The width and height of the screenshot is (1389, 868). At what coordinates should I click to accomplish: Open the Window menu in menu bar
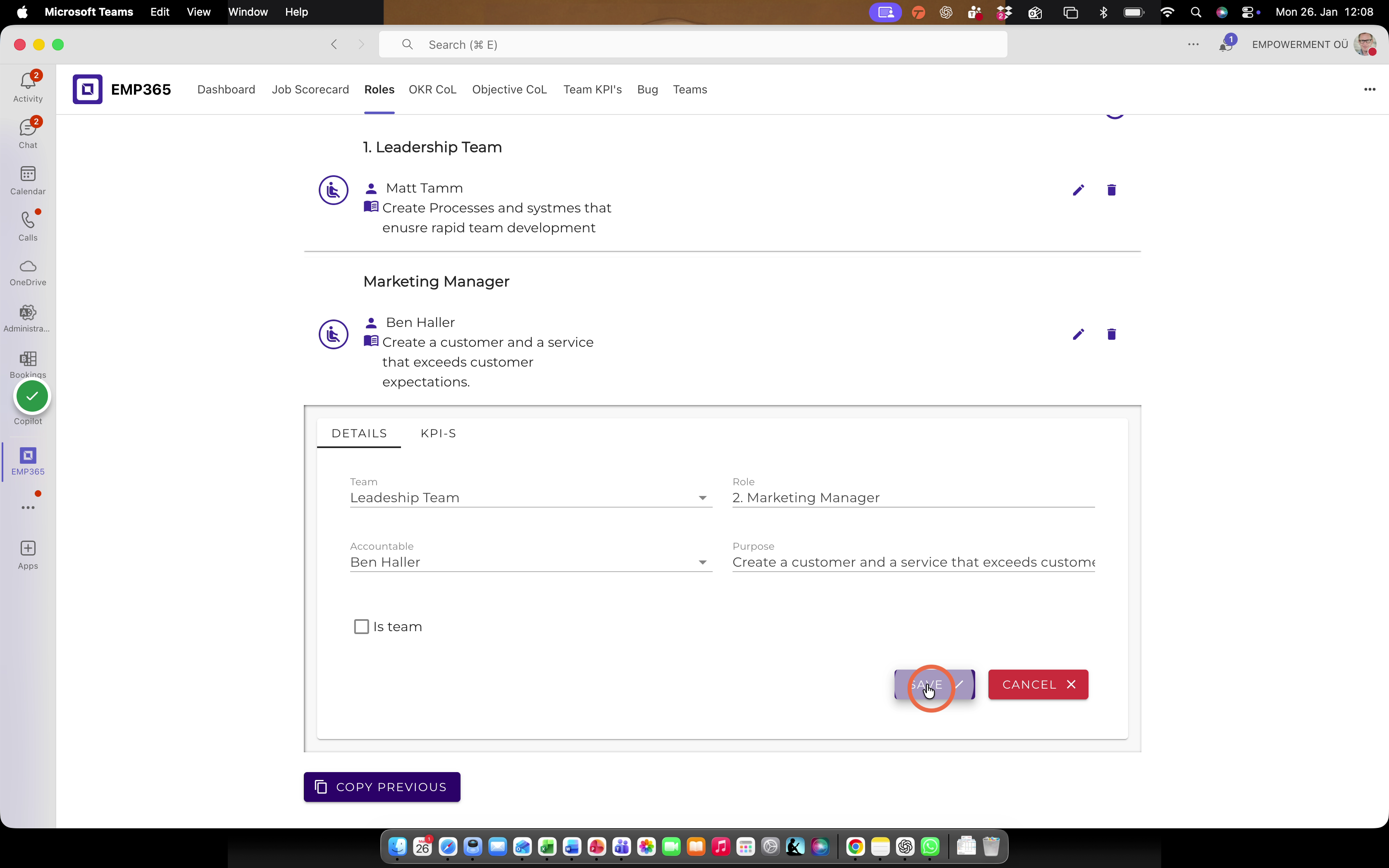pyautogui.click(x=248, y=12)
